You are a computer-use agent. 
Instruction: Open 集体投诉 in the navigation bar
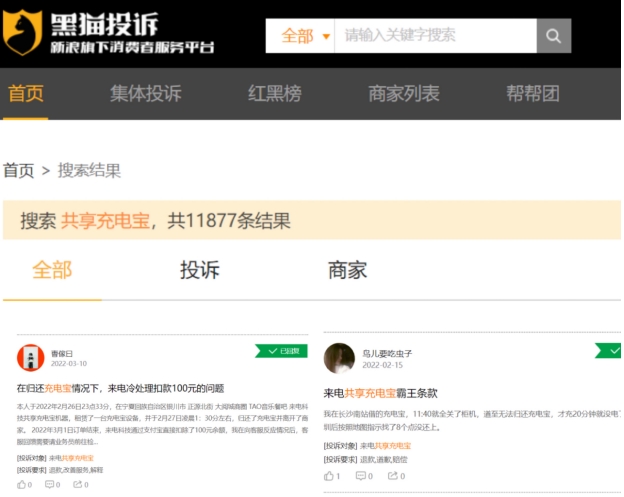pyautogui.click(x=145, y=94)
